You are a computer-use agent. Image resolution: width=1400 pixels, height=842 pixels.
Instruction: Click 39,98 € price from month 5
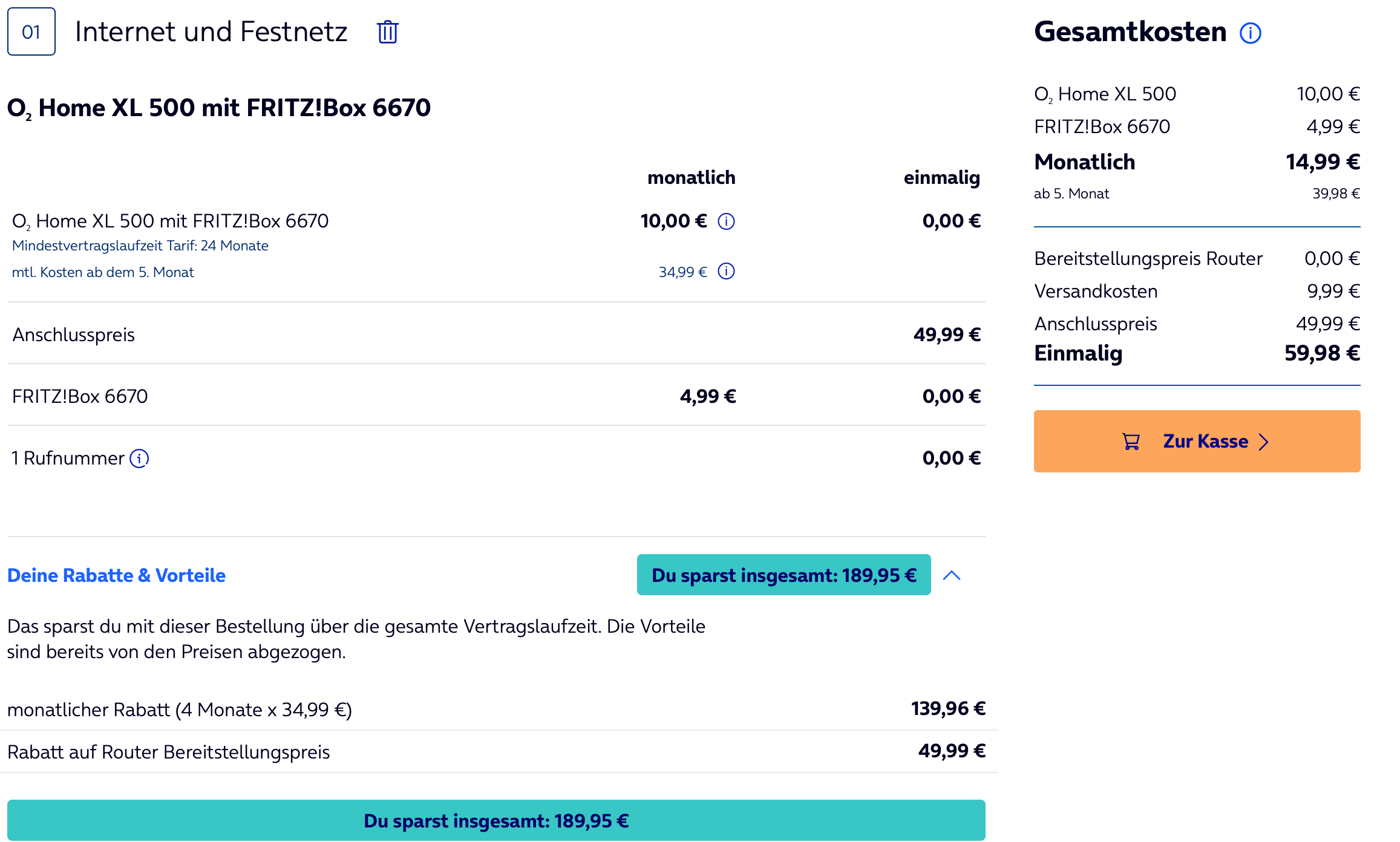pos(1336,194)
